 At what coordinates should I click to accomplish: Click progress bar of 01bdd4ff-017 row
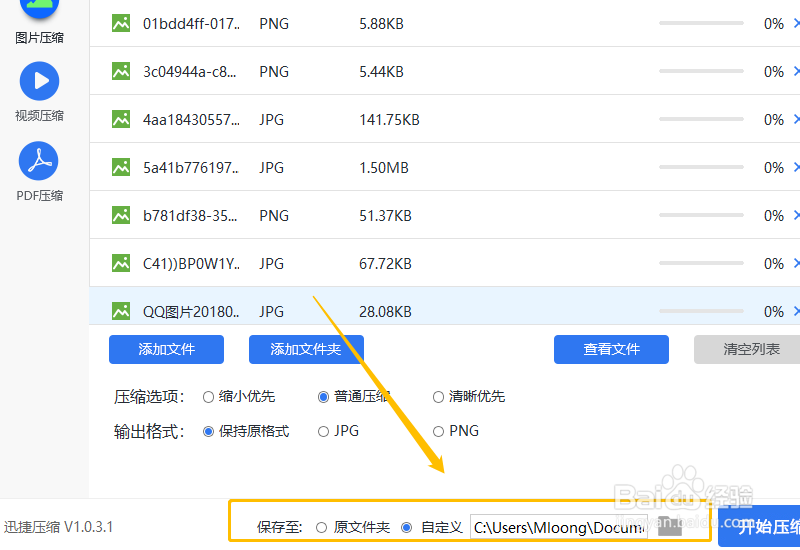pyautogui.click(x=702, y=23)
